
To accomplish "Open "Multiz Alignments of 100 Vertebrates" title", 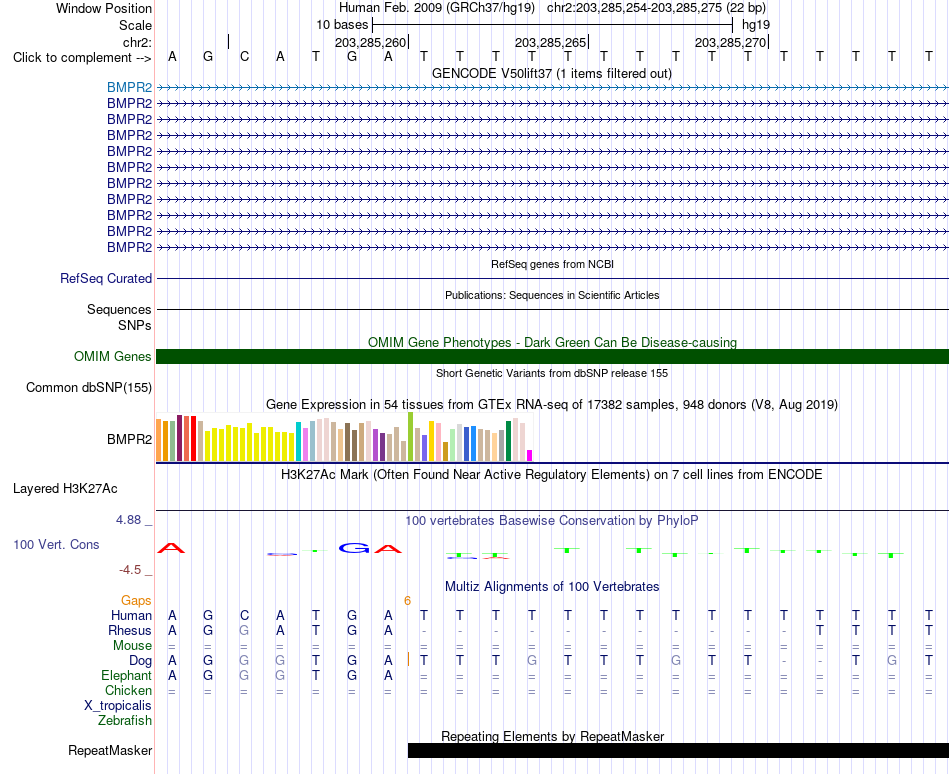I will pyautogui.click(x=552, y=586).
